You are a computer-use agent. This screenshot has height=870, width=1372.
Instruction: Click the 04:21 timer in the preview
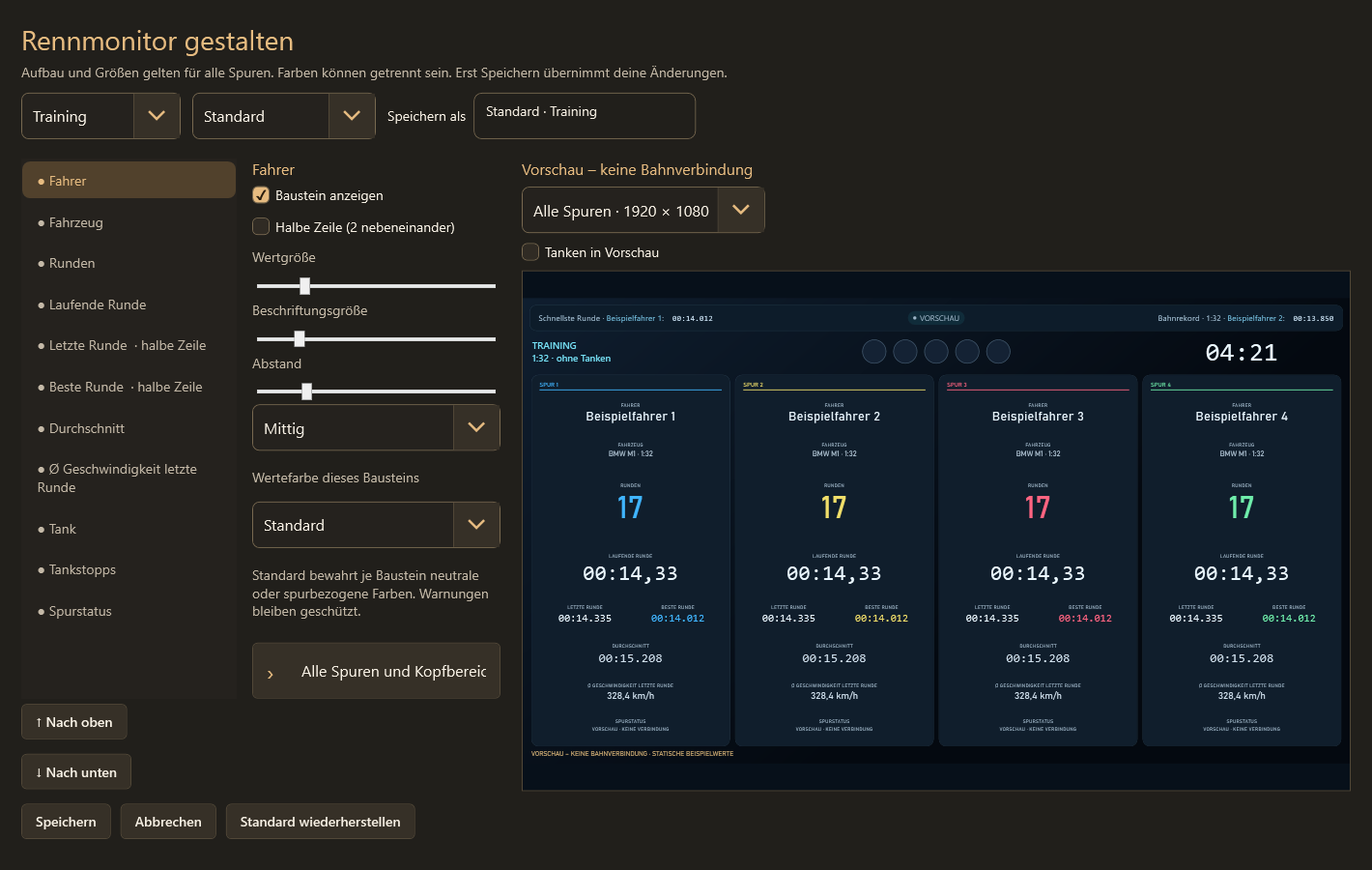coord(1242,353)
